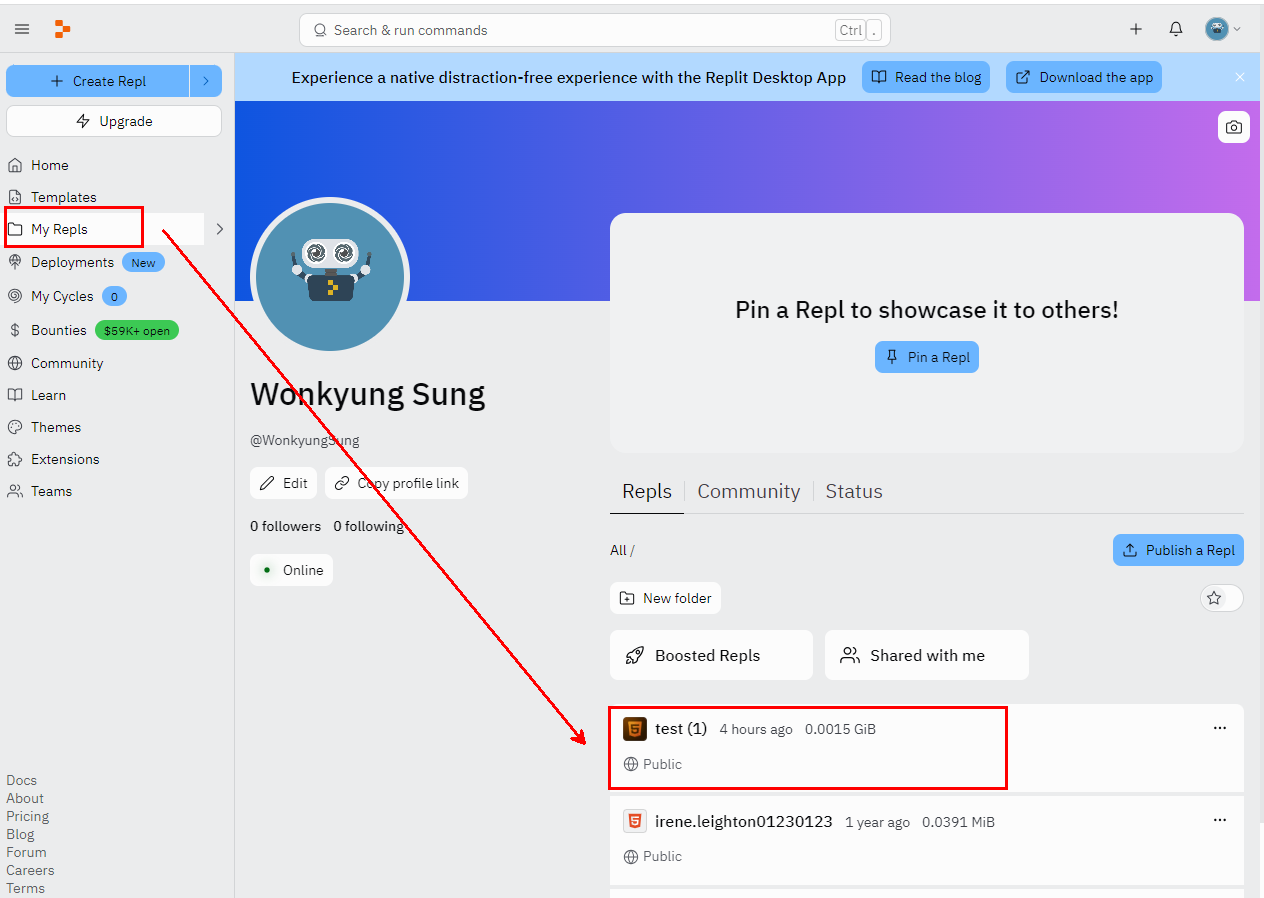Open the Online status selector

pos(291,570)
